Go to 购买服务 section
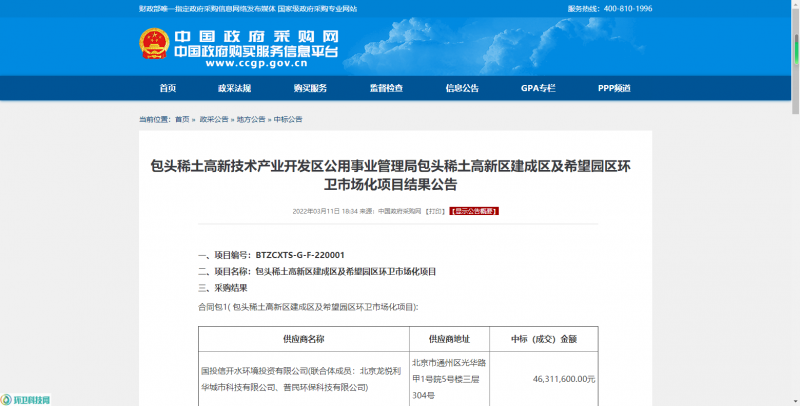 point(310,88)
